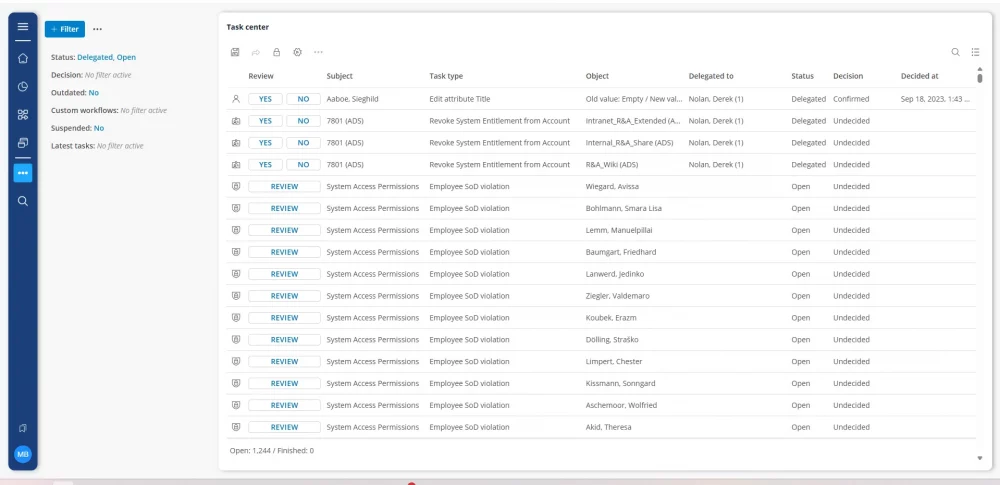Open the MB user avatar
1000x485 pixels.
pyautogui.click(x=23, y=454)
